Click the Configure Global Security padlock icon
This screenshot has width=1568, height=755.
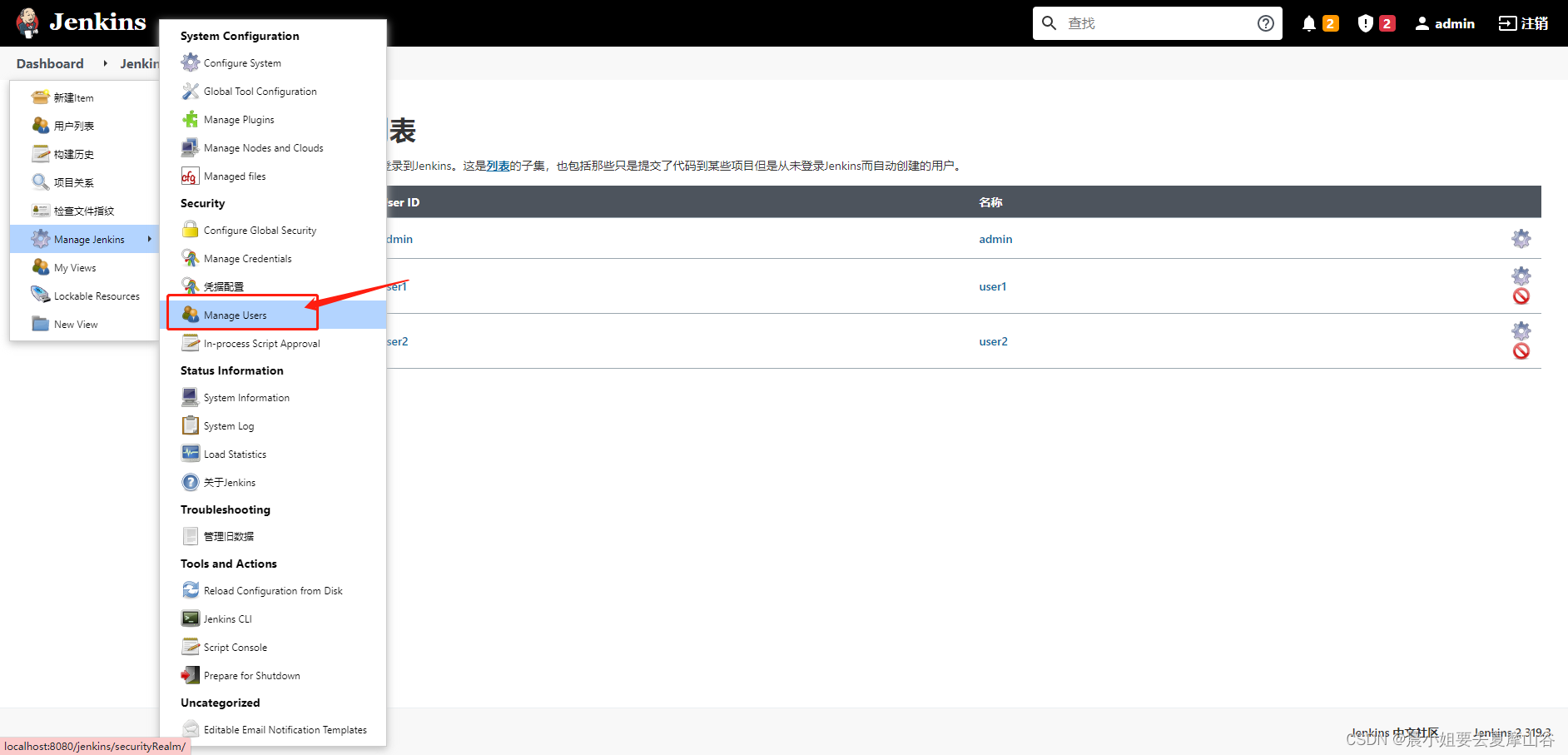pos(191,230)
